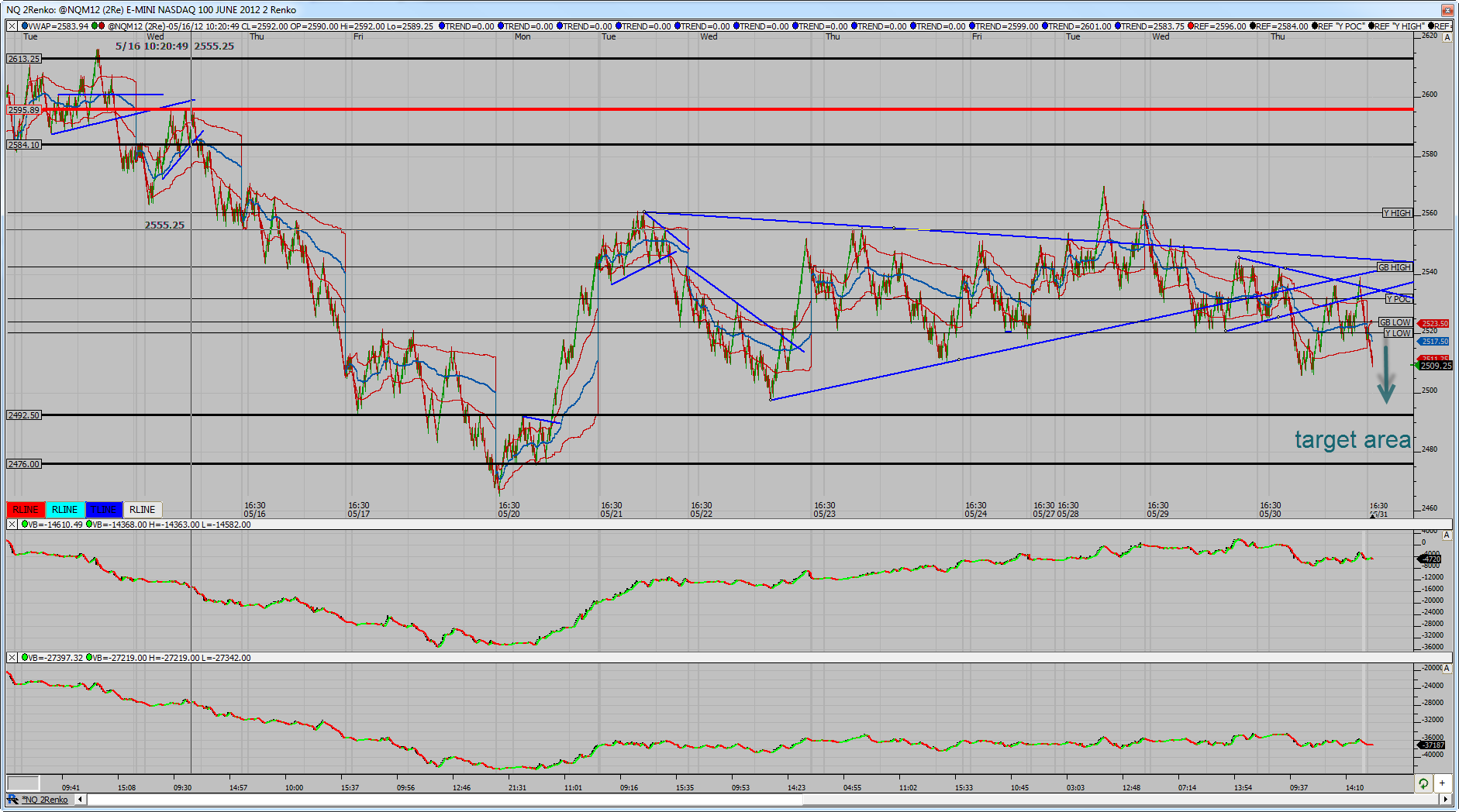Image resolution: width=1459 pixels, height=812 pixels.
Task: Toggle autoscale 'A' on the VB=-27397.32 subgraph
Action: click(x=1447, y=668)
